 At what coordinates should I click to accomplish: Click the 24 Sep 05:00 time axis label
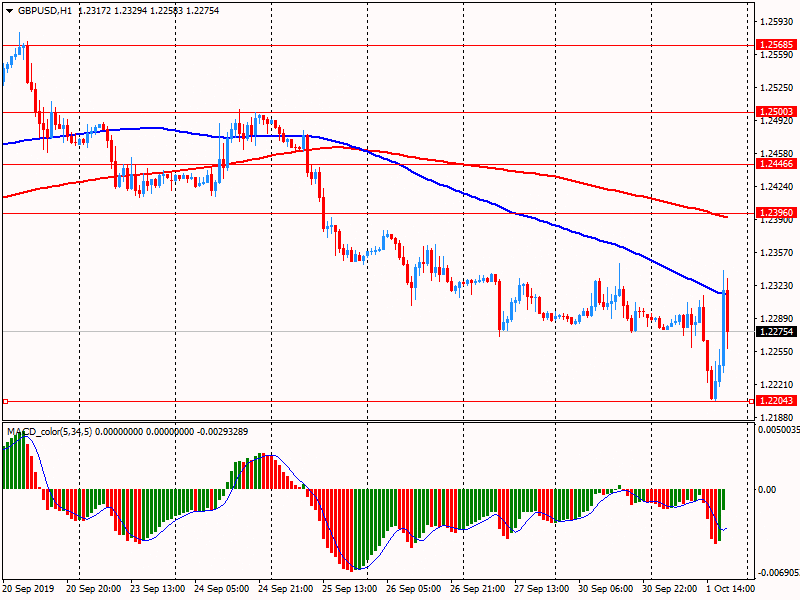pos(221,589)
